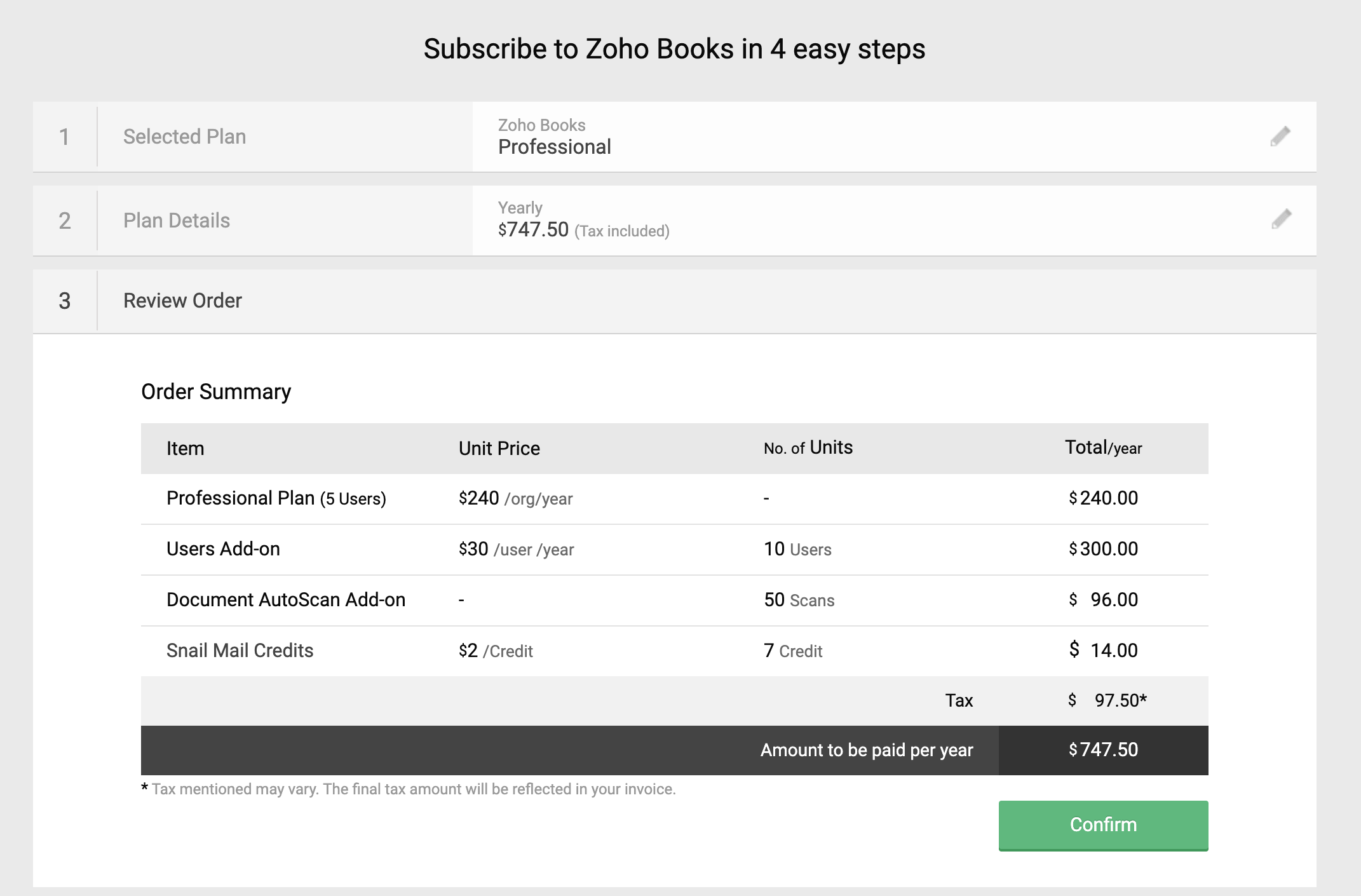The height and width of the screenshot is (896, 1361).
Task: Click the Document AutoScan Add-on row
Action: click(285, 600)
